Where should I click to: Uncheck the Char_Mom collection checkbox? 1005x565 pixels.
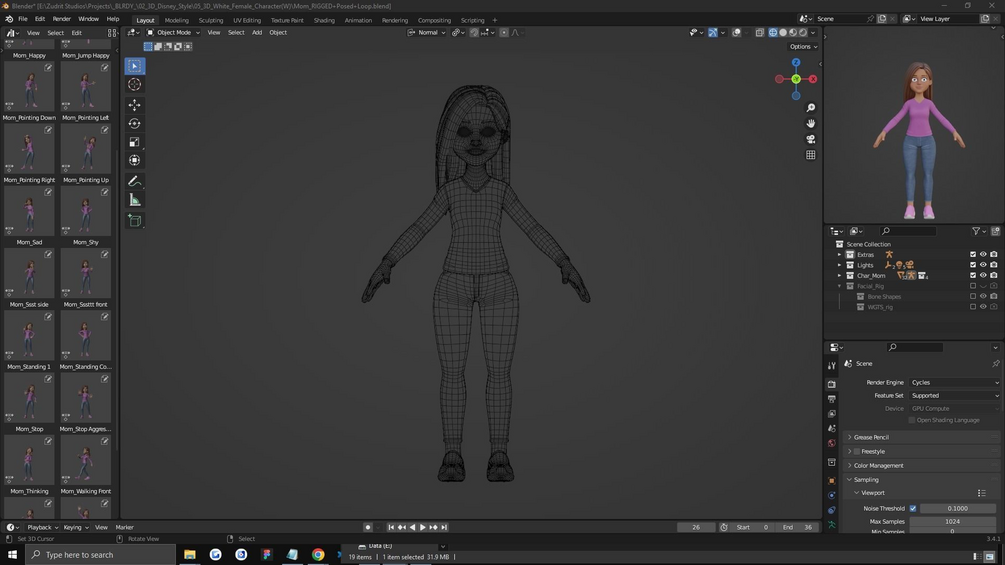click(973, 275)
